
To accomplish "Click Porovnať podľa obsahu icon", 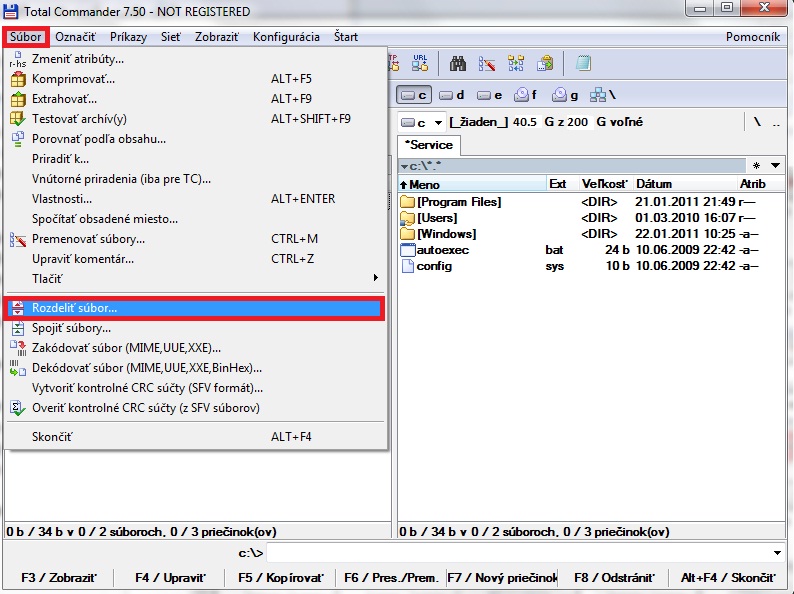I will click(18, 139).
